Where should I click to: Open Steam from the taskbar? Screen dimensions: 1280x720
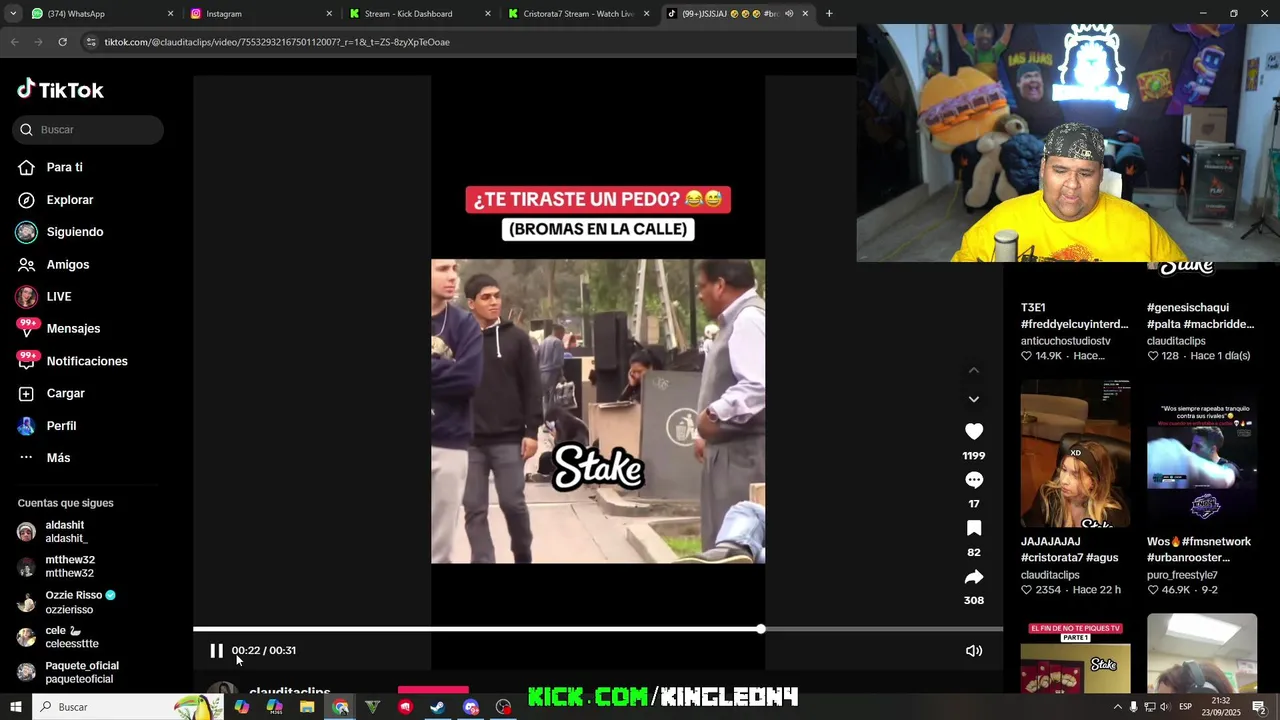point(438,707)
